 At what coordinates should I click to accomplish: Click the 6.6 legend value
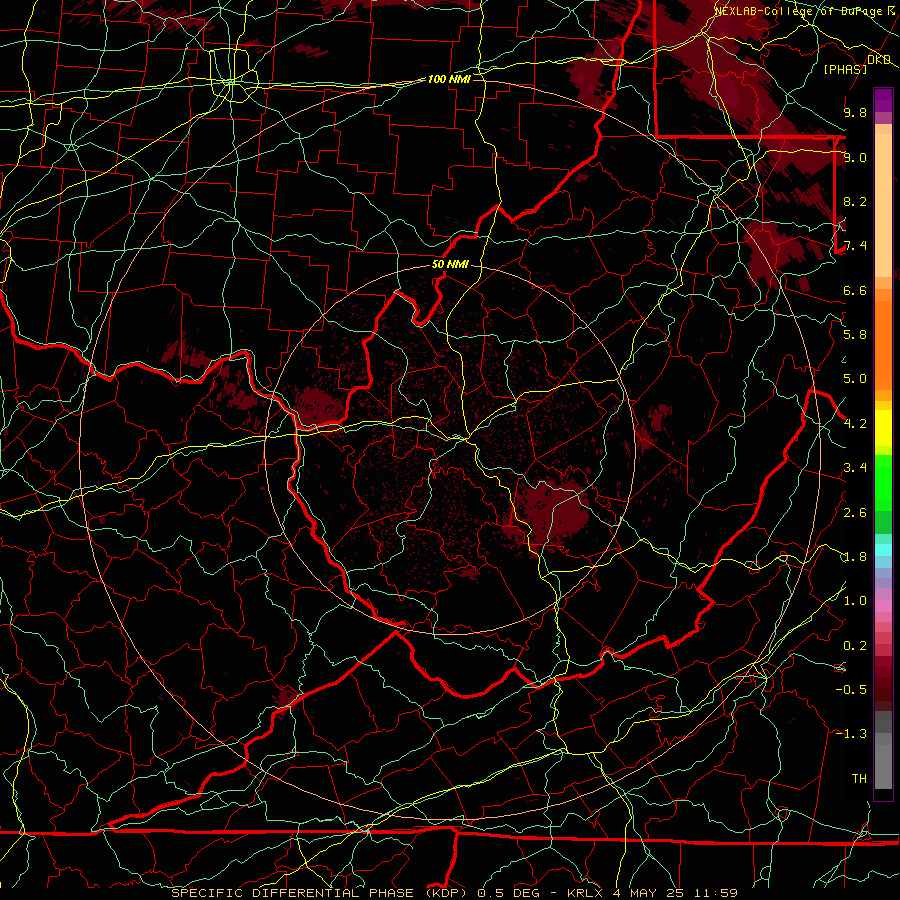tap(855, 290)
